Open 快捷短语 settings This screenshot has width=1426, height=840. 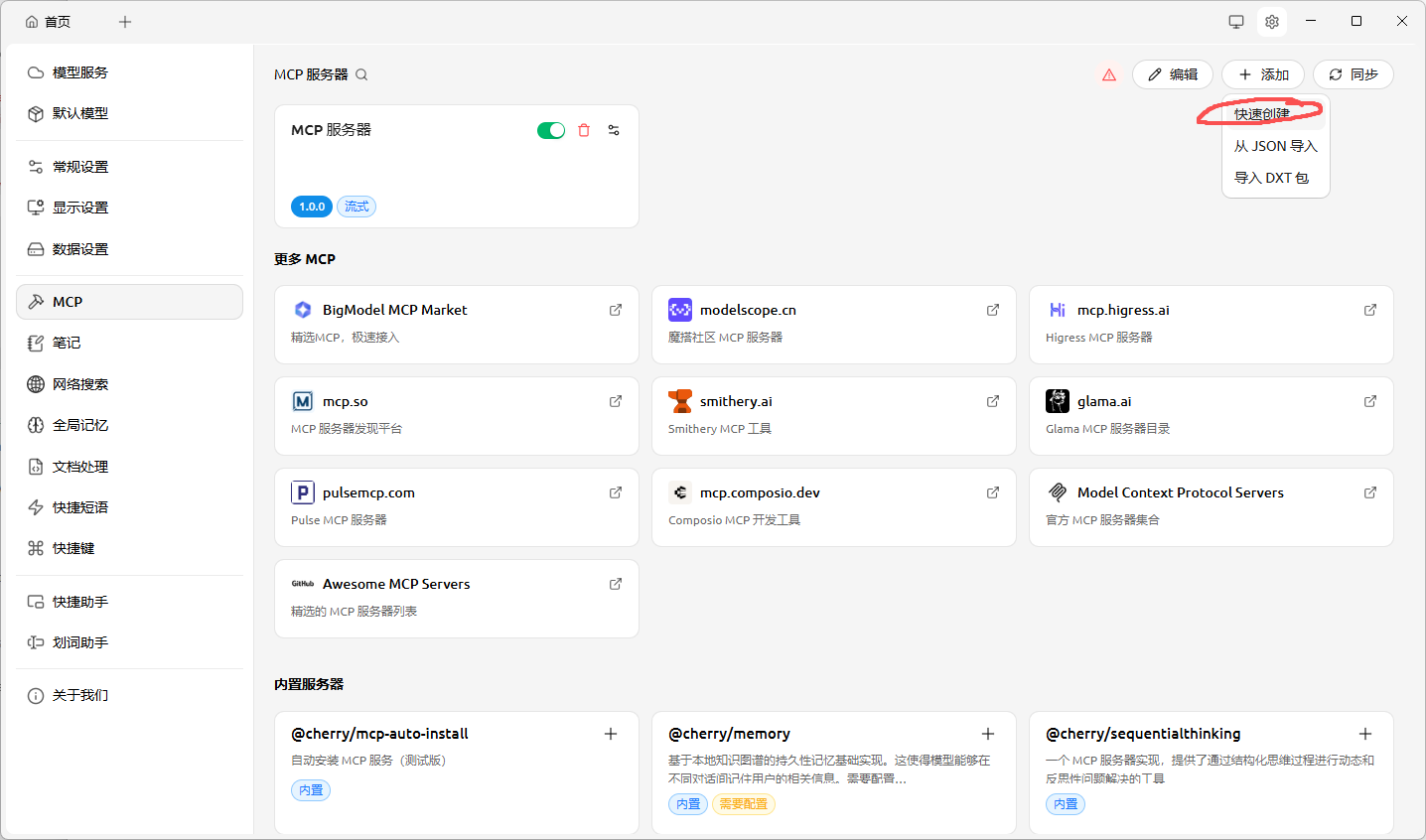pos(129,507)
